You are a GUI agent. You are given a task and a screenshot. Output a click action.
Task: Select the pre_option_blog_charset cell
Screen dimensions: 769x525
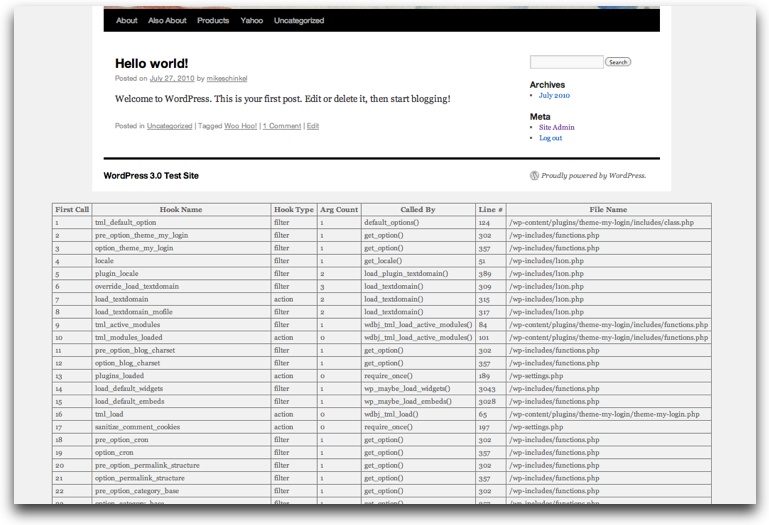[181, 350]
